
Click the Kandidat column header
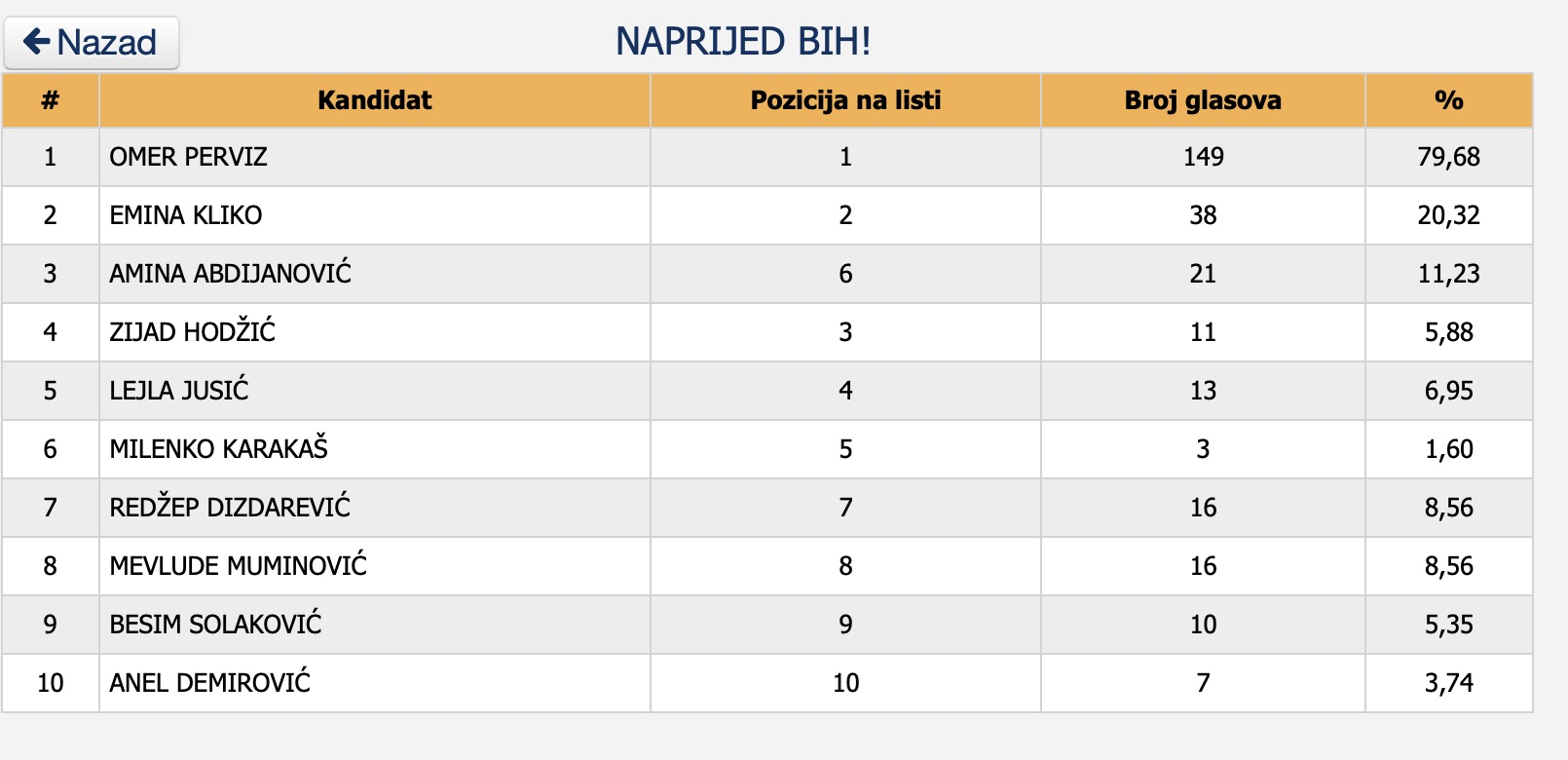[375, 100]
